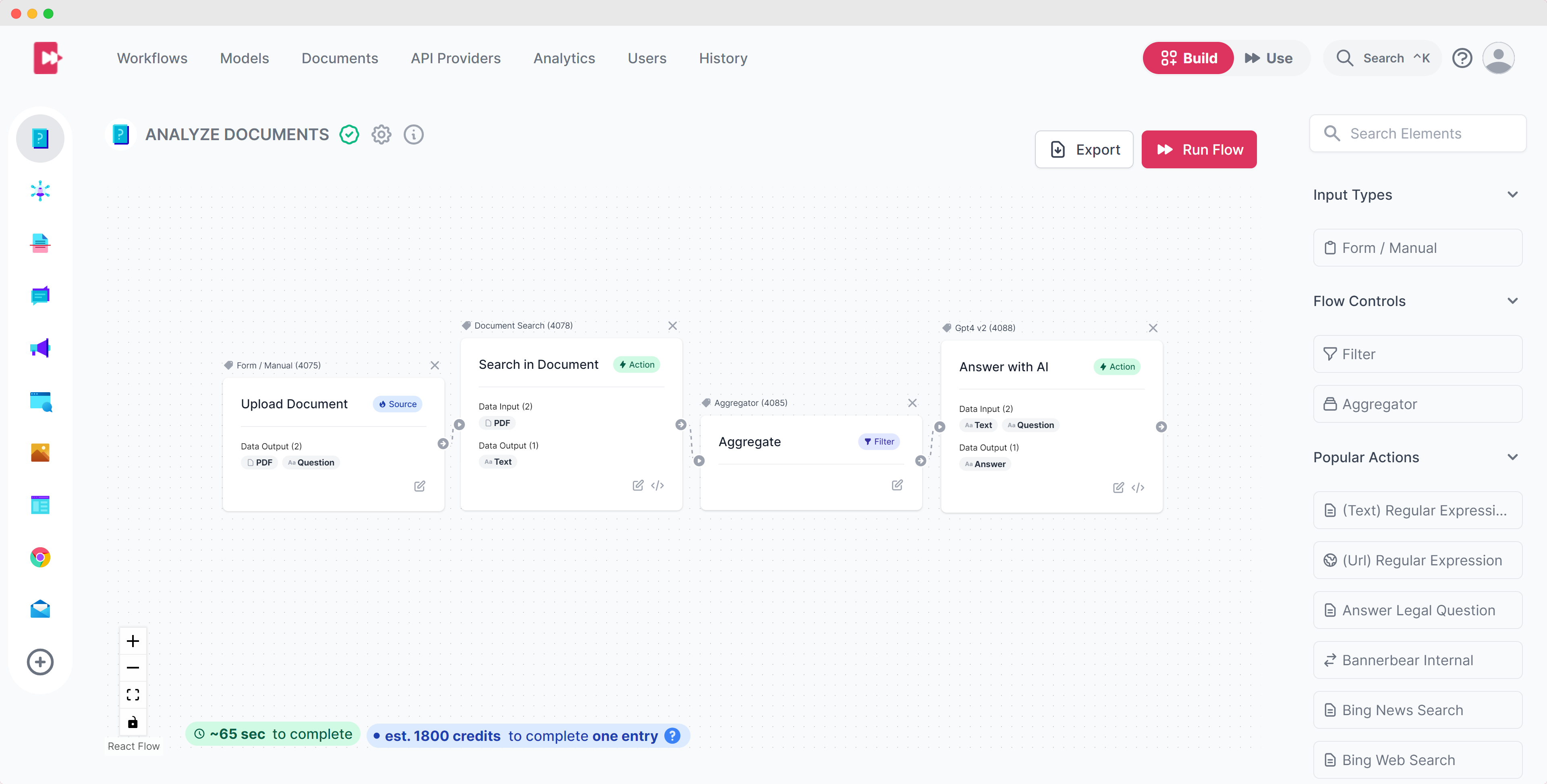
Task: Switch to Build mode
Action: coord(1188,58)
